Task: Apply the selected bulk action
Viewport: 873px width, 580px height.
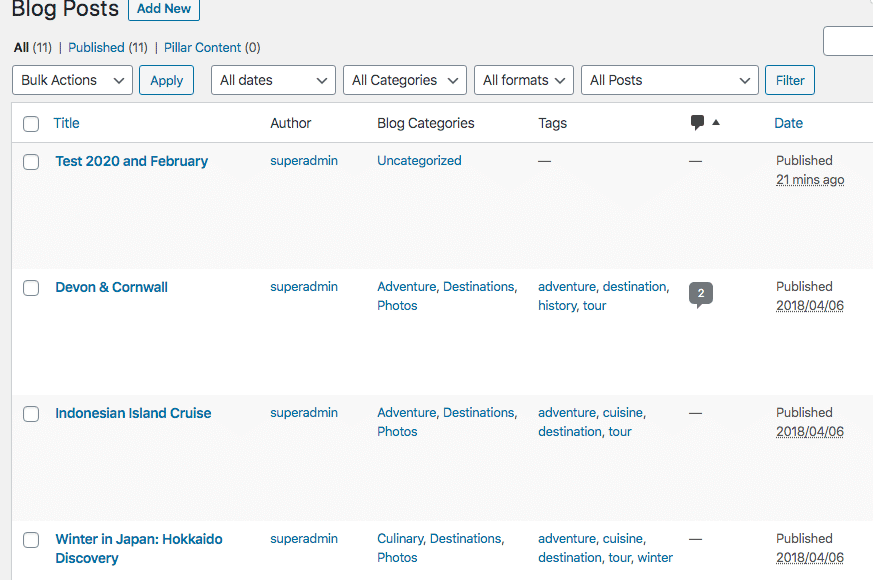Action: pos(166,79)
